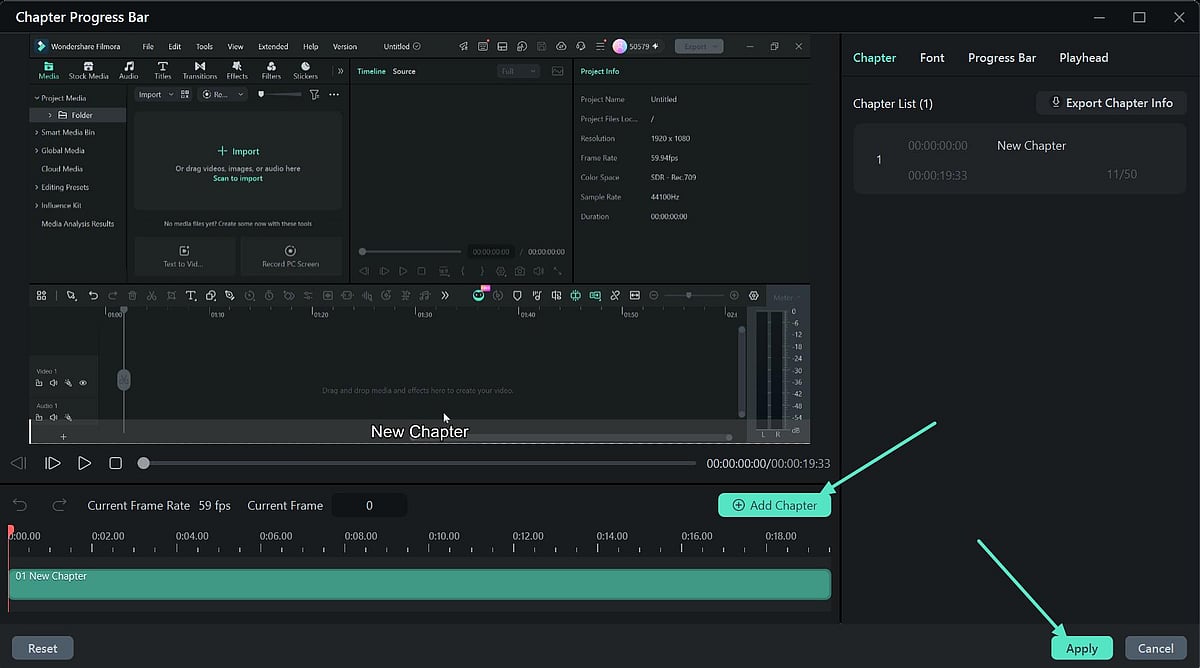Apply the chapter progress bar
This screenshot has height=668, width=1200.
tap(1082, 648)
